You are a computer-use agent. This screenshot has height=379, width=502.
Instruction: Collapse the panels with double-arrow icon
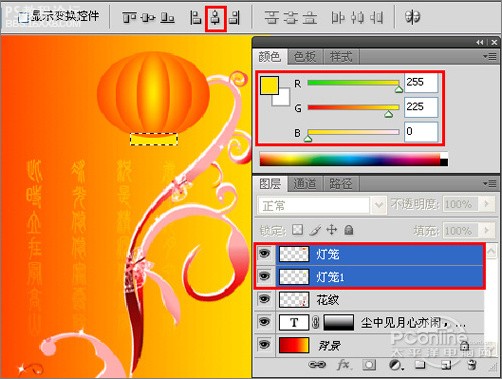480,42
